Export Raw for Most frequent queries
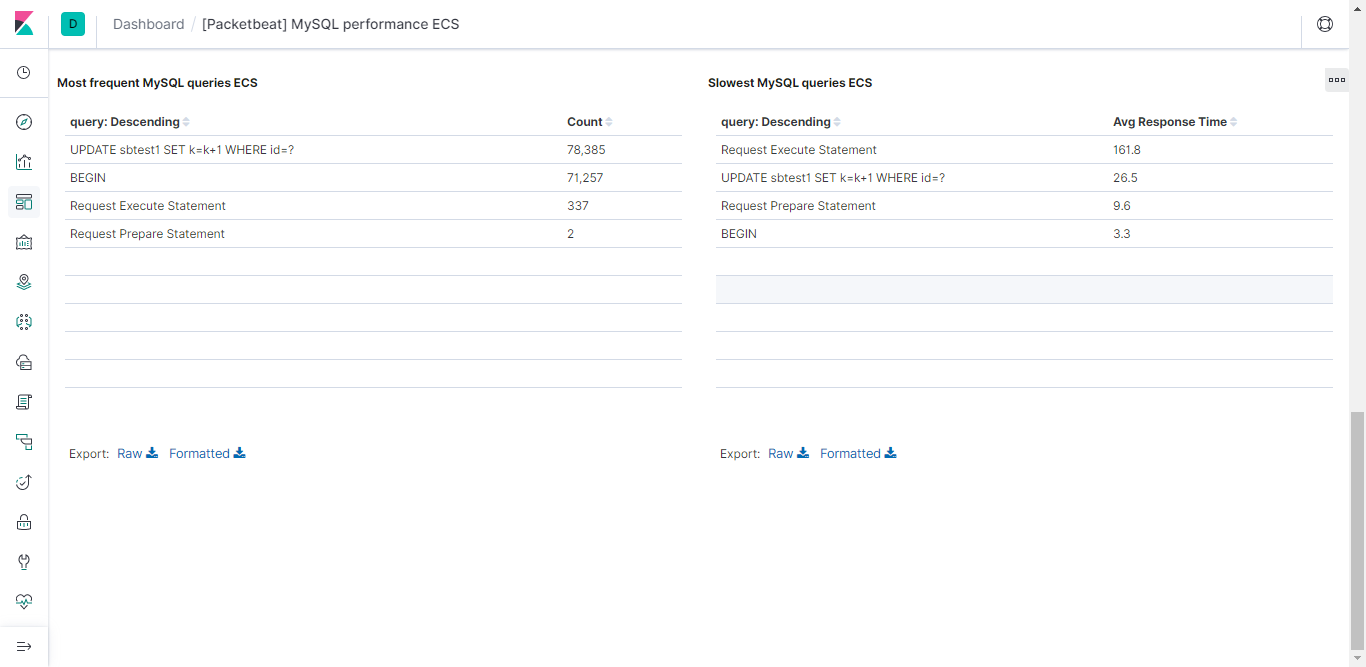 pyautogui.click(x=138, y=453)
